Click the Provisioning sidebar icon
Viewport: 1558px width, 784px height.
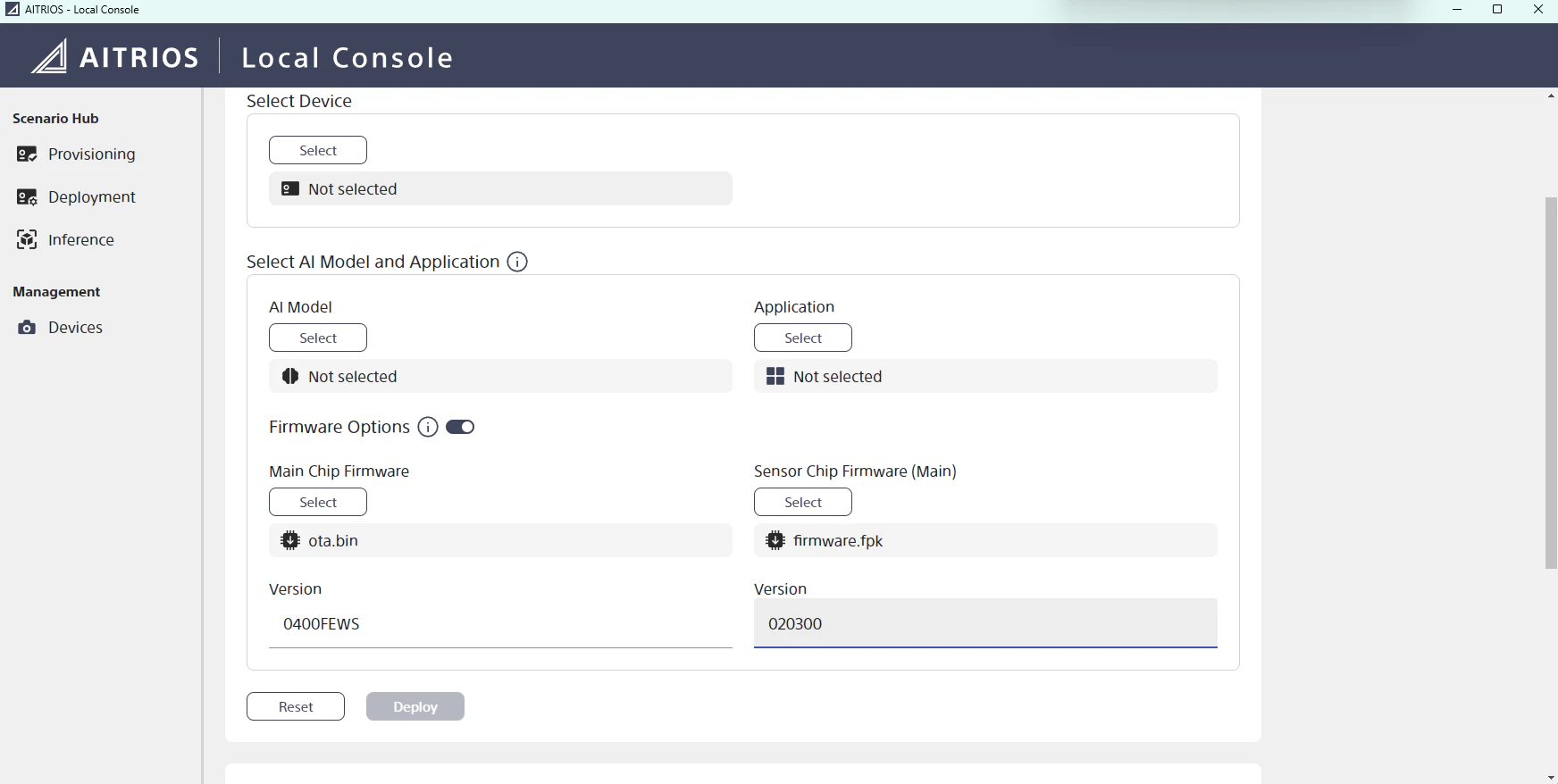[x=27, y=154]
